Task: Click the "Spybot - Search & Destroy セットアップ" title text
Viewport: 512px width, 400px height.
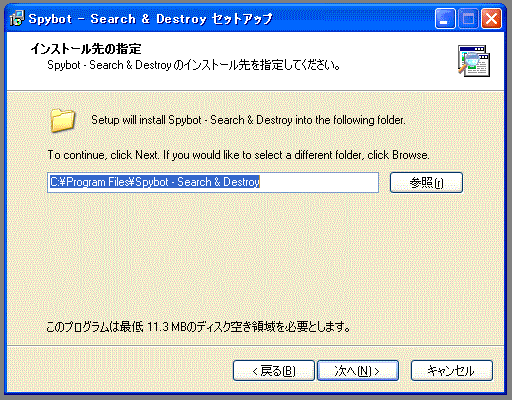Action: point(150,19)
